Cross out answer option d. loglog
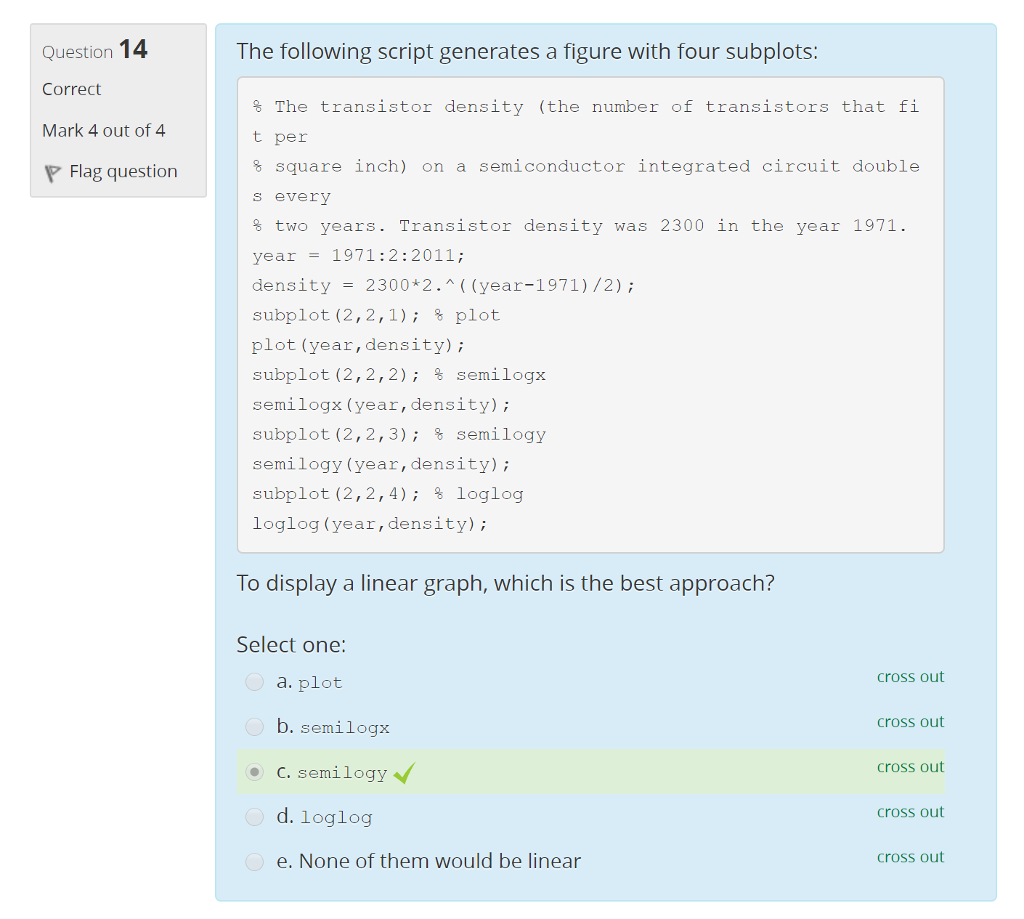This screenshot has height=919, width=1024. tap(910, 812)
